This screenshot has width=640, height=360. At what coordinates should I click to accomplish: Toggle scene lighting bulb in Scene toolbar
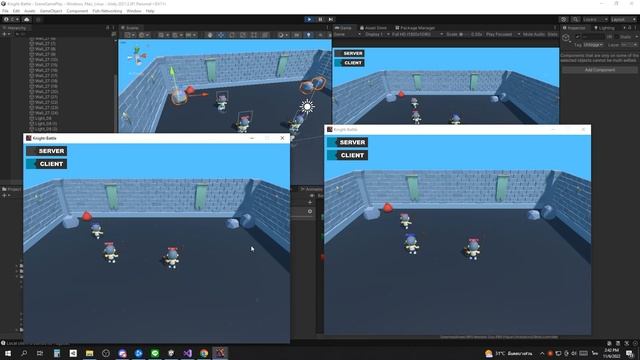[x=309, y=35]
